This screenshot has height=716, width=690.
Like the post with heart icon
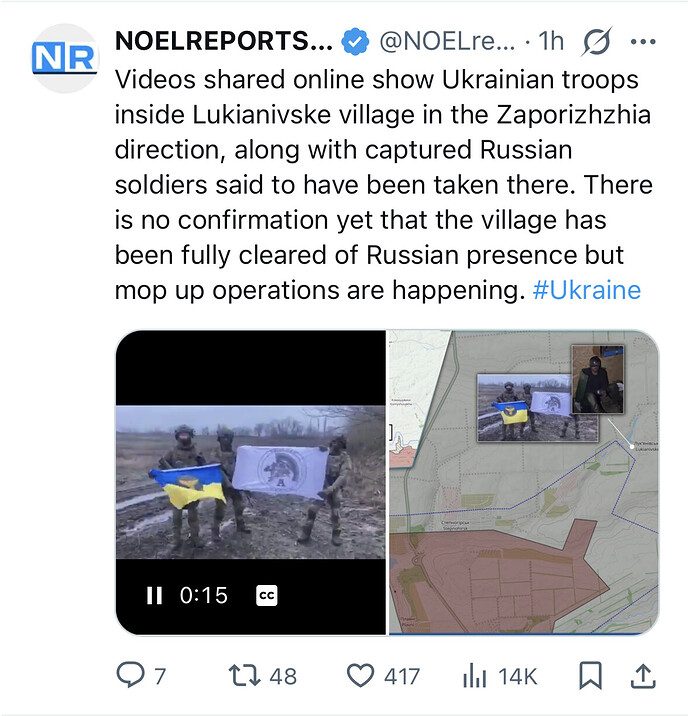[360, 677]
